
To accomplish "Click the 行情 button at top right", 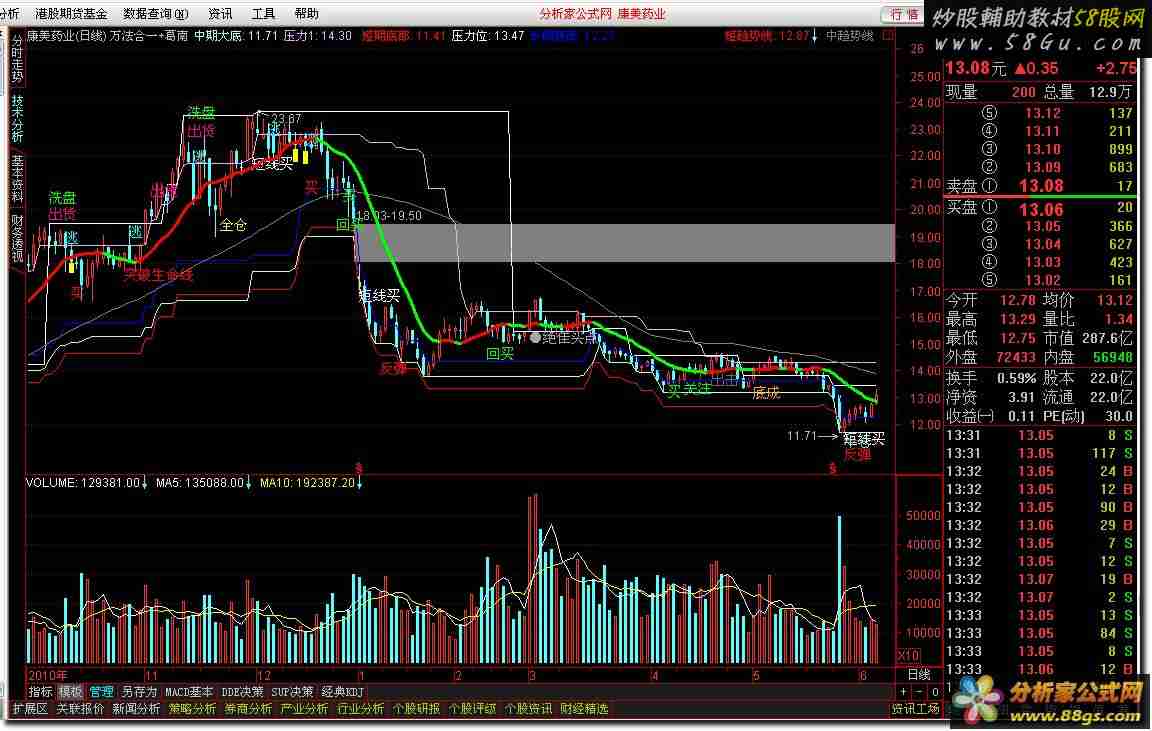I will (904, 15).
